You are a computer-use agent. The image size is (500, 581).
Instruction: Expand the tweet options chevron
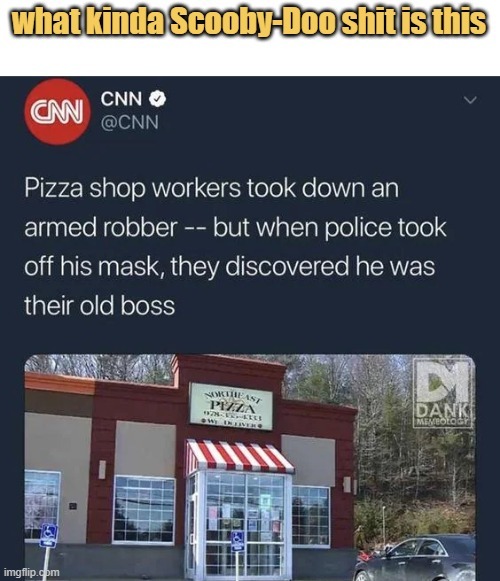pyautogui.click(x=470, y=100)
